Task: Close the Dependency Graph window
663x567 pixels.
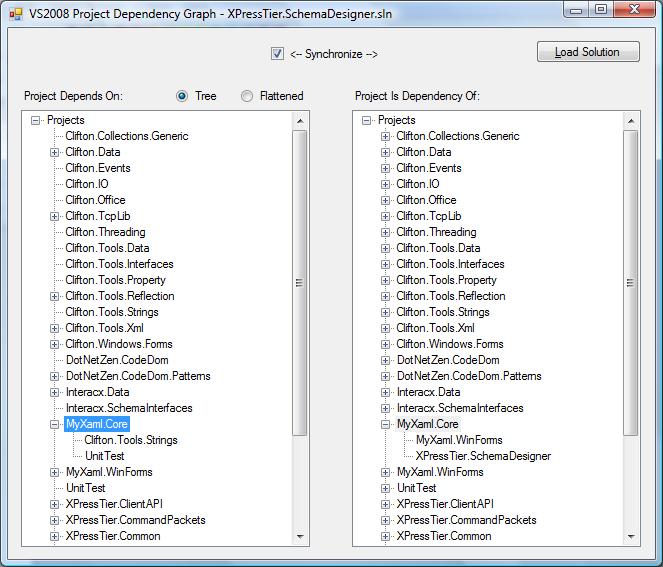Action: point(634,9)
